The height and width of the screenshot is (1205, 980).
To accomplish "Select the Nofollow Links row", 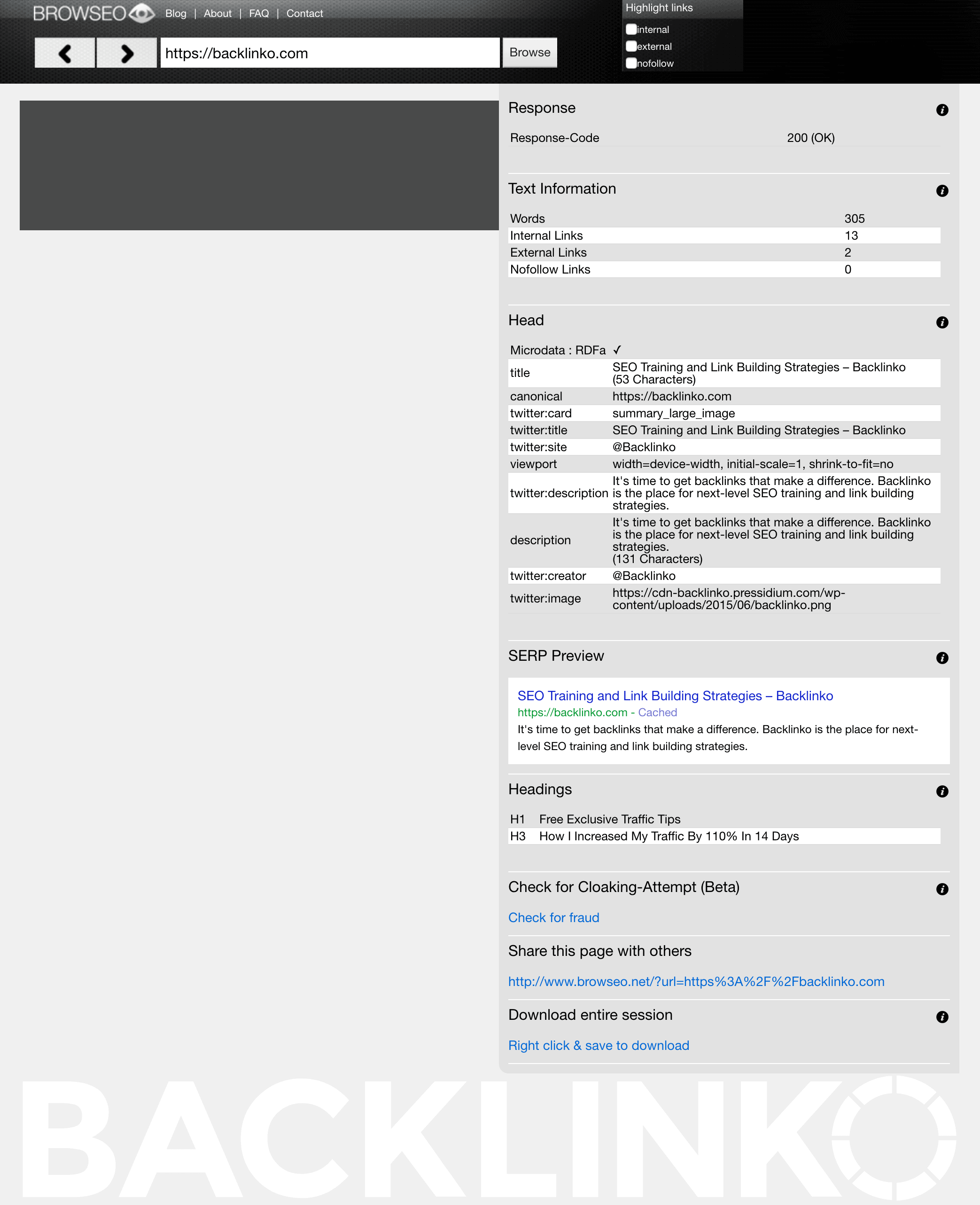I will [723, 269].
